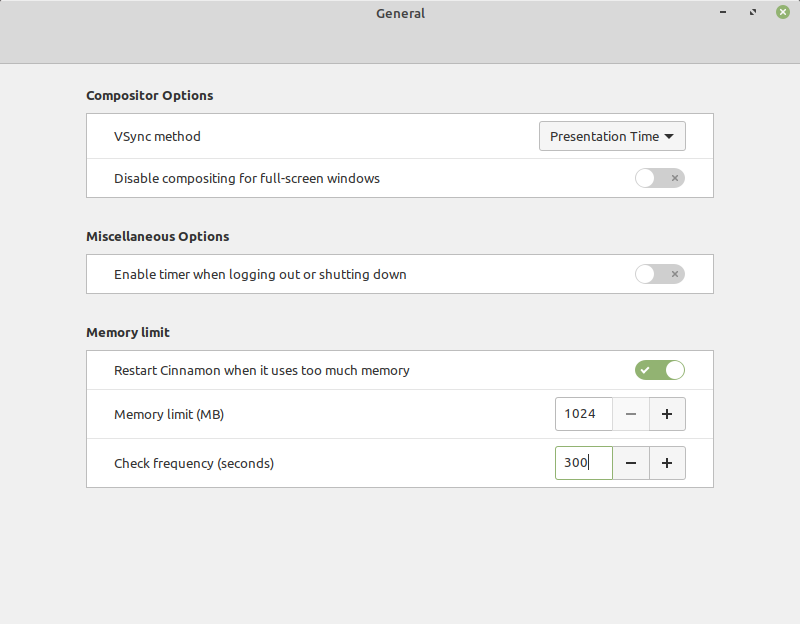Maximize the General settings window
The image size is (800, 624).
click(x=752, y=13)
